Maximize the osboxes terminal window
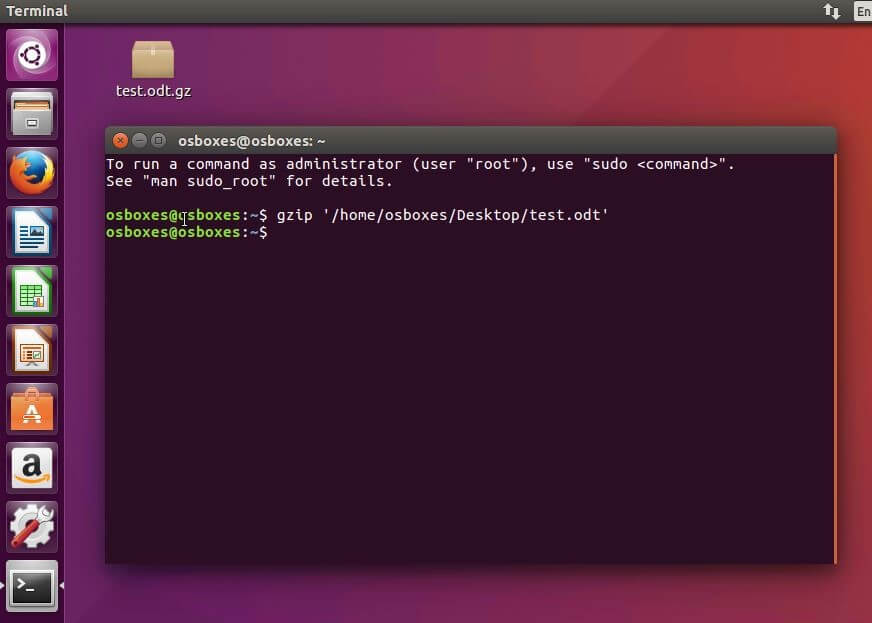The width and height of the screenshot is (872, 623). 156,140
